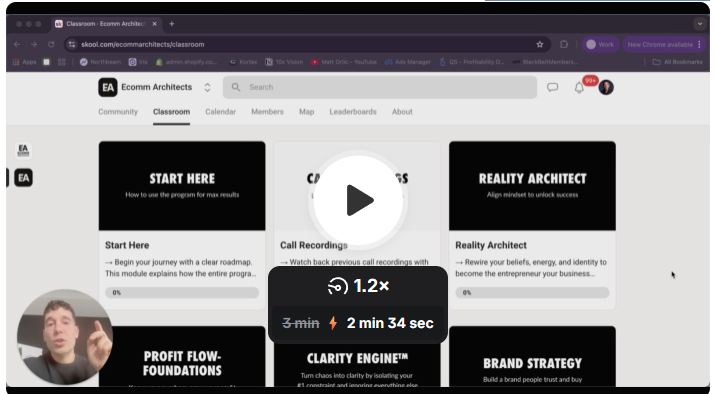This screenshot has width=718, height=394.
Task: Open the chat messages icon
Action: (x=553, y=87)
